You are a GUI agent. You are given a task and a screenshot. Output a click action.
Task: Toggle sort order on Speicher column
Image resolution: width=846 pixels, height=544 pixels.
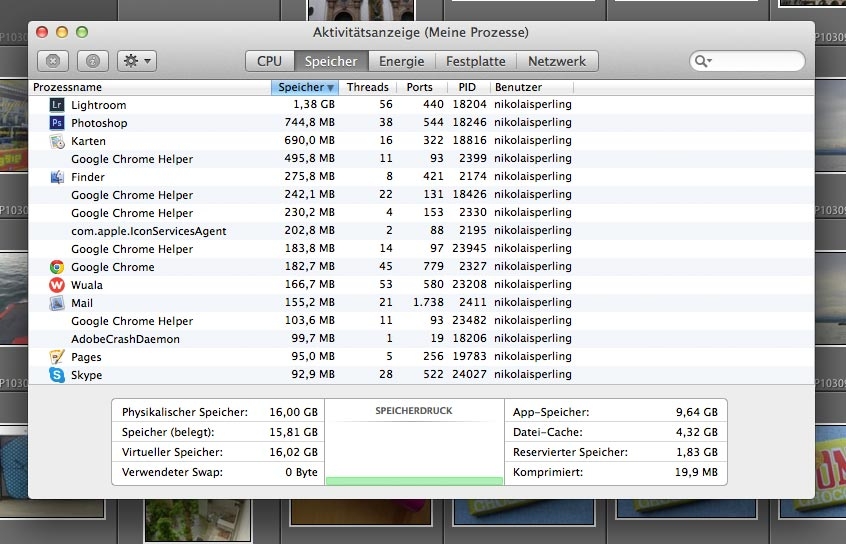[305, 87]
